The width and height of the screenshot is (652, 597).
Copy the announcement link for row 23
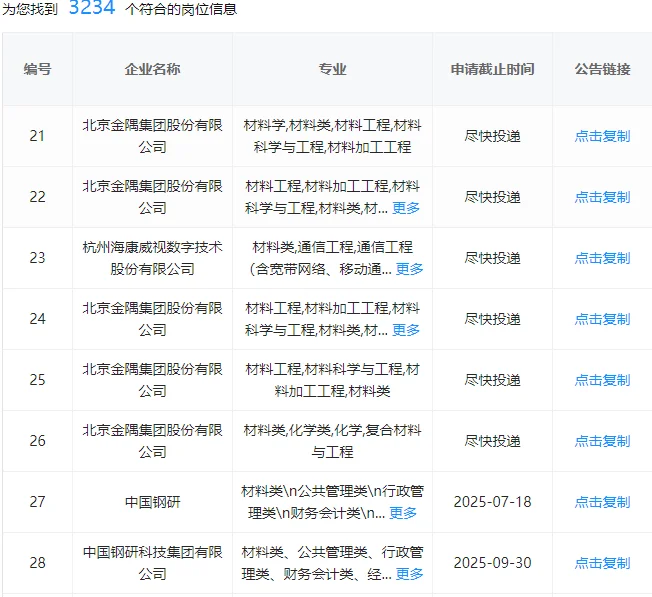coord(602,258)
